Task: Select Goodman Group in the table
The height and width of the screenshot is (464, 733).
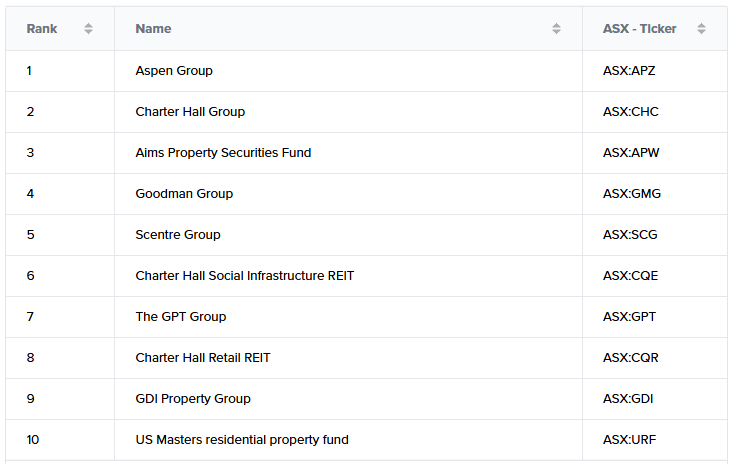Action: point(184,194)
